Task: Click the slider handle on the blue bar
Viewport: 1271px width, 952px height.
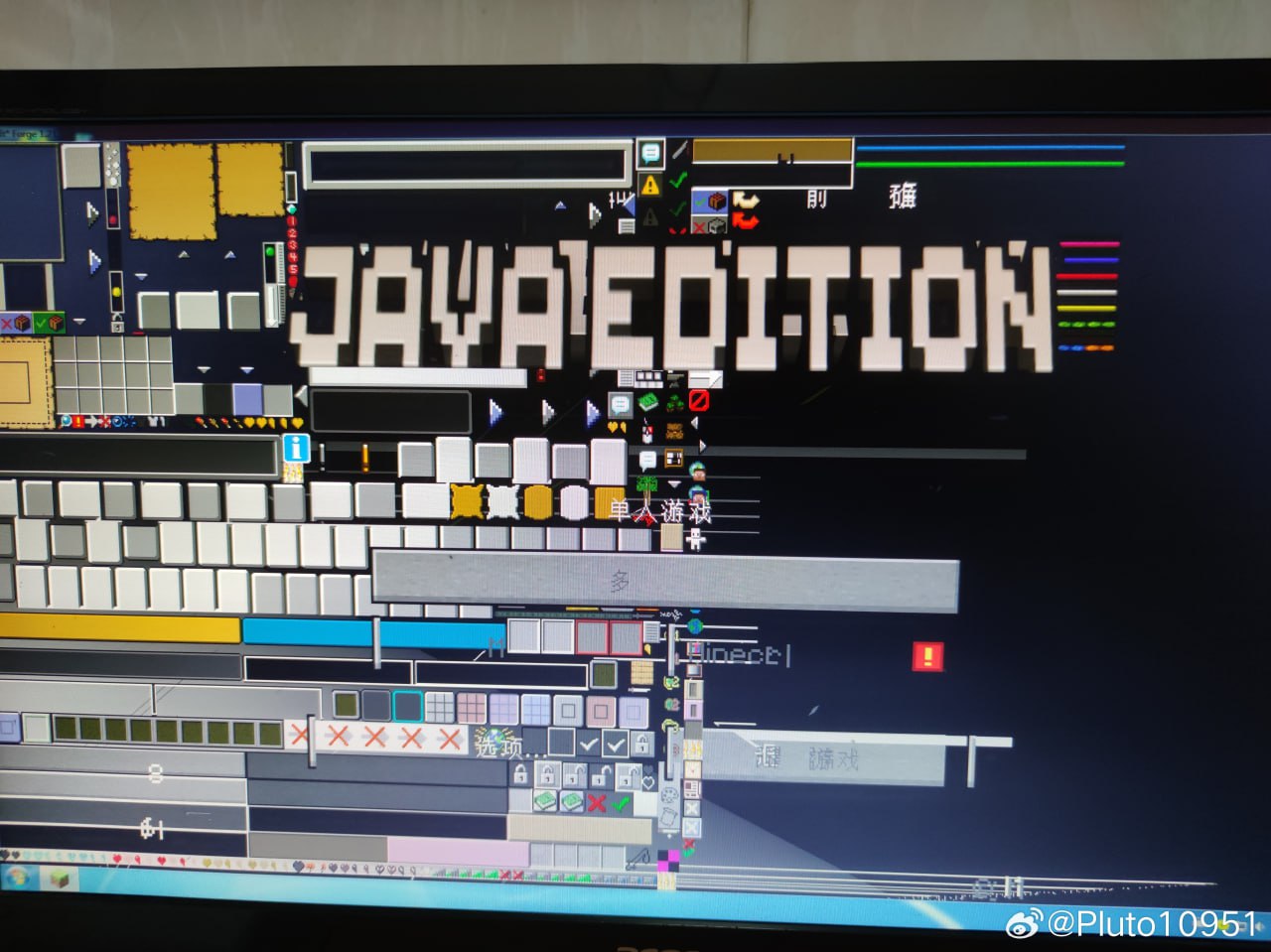Action: click(x=377, y=641)
